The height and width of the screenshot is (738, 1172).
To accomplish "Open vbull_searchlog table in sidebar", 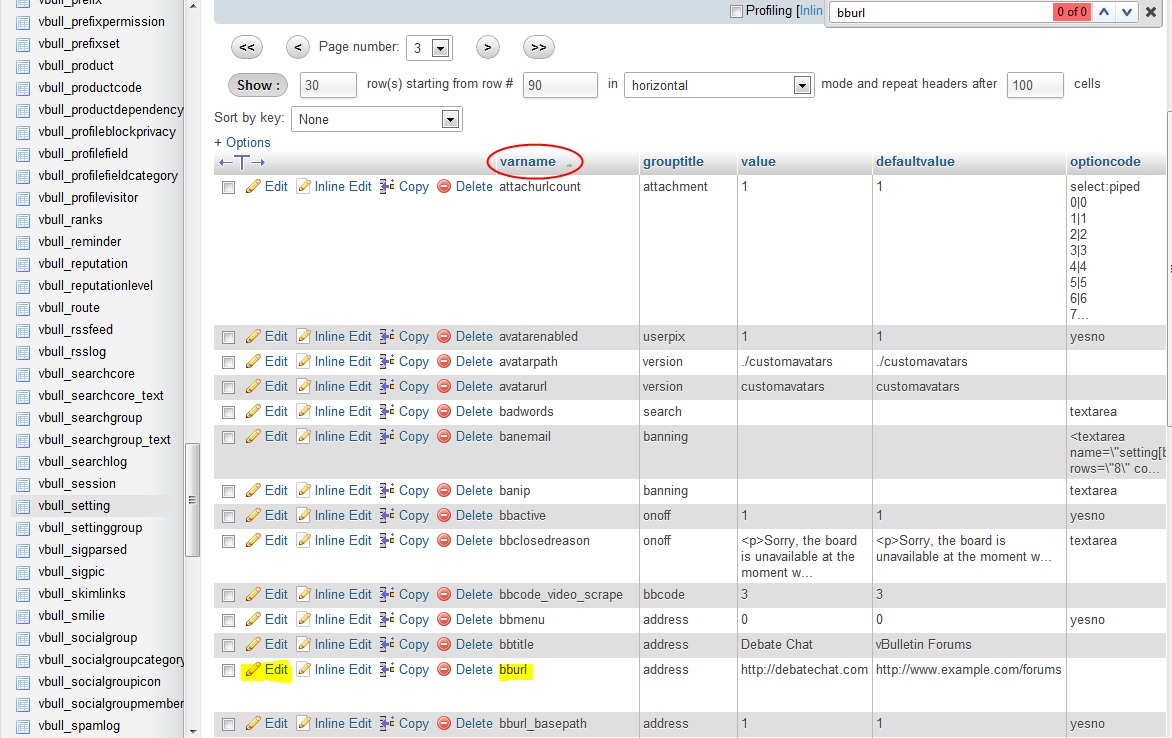I will tap(82, 462).
